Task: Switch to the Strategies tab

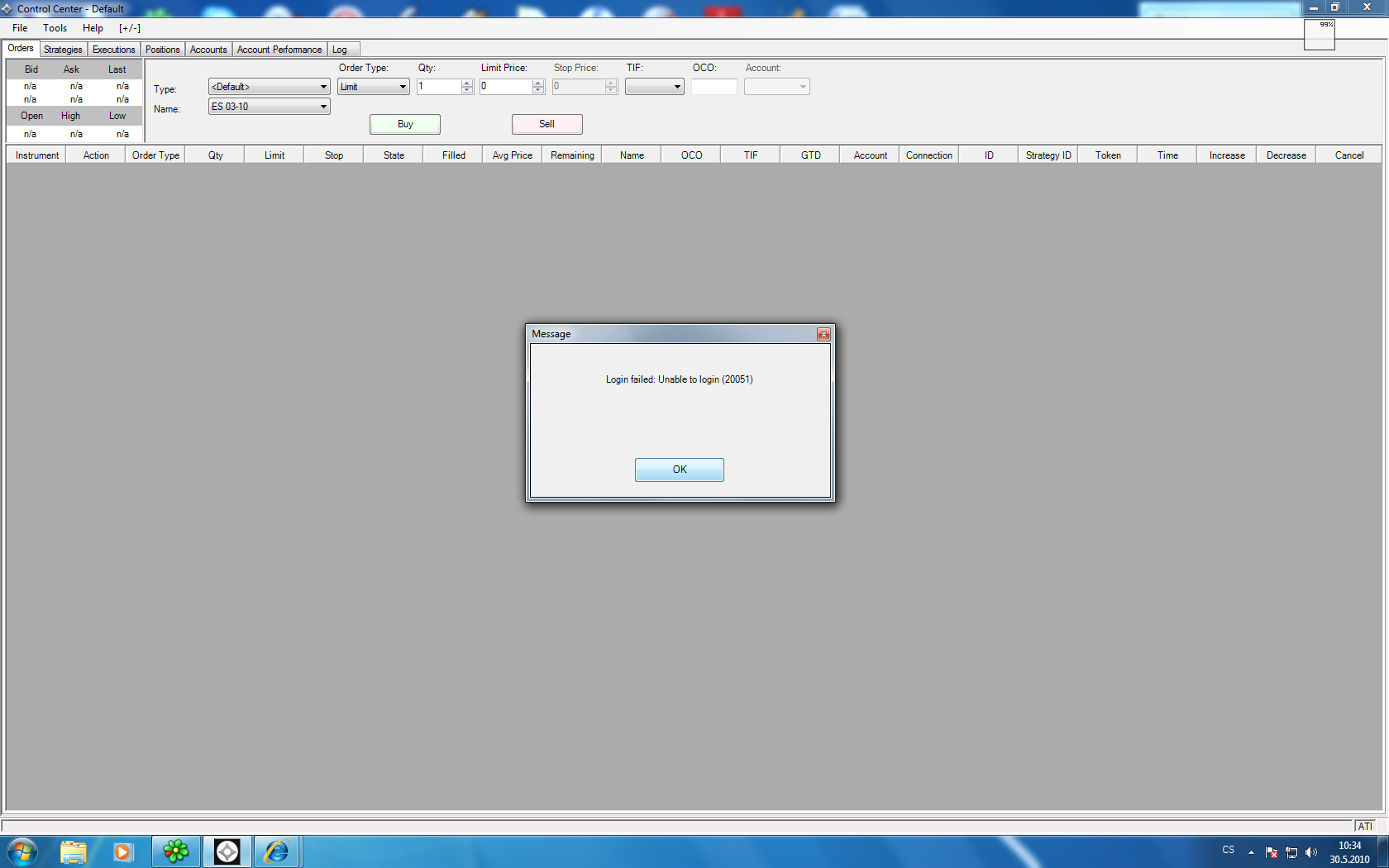Action: click(63, 50)
